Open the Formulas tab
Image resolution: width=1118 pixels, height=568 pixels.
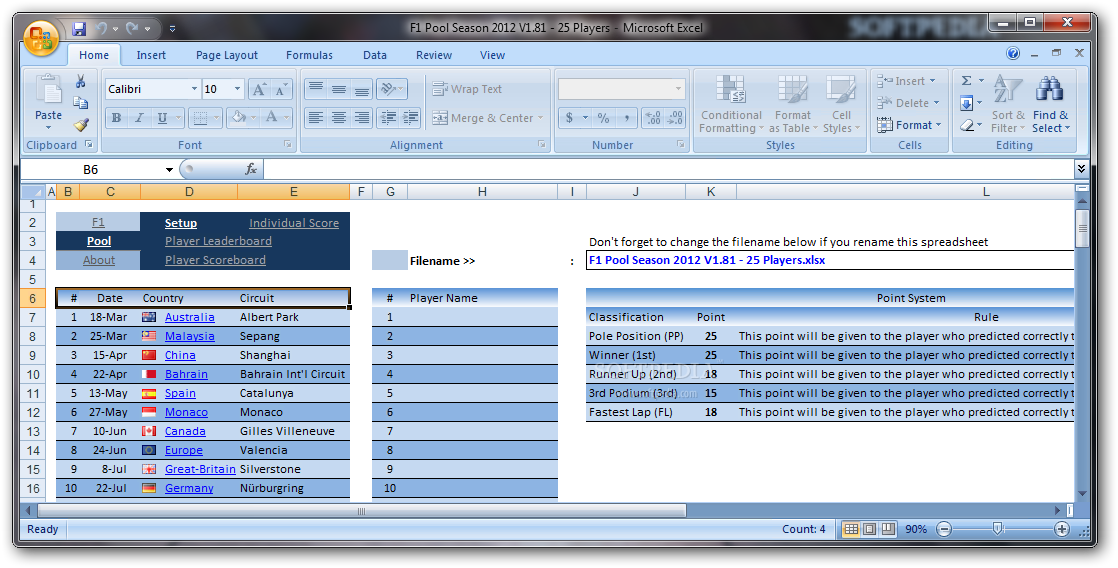pyautogui.click(x=309, y=55)
